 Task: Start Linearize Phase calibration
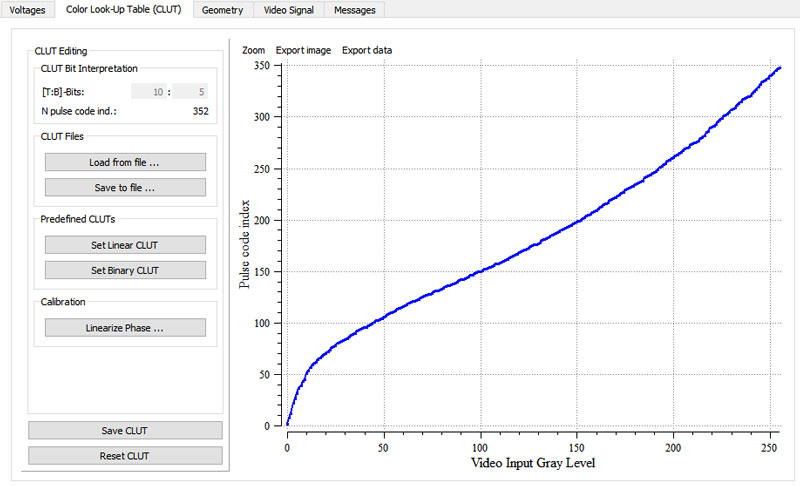[x=125, y=328]
